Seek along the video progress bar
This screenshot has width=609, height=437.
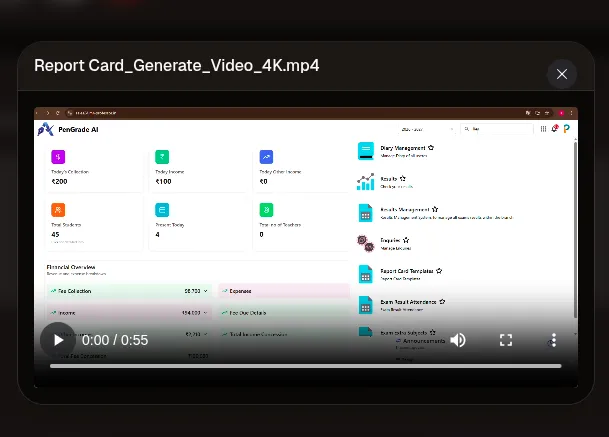pyautogui.click(x=306, y=366)
